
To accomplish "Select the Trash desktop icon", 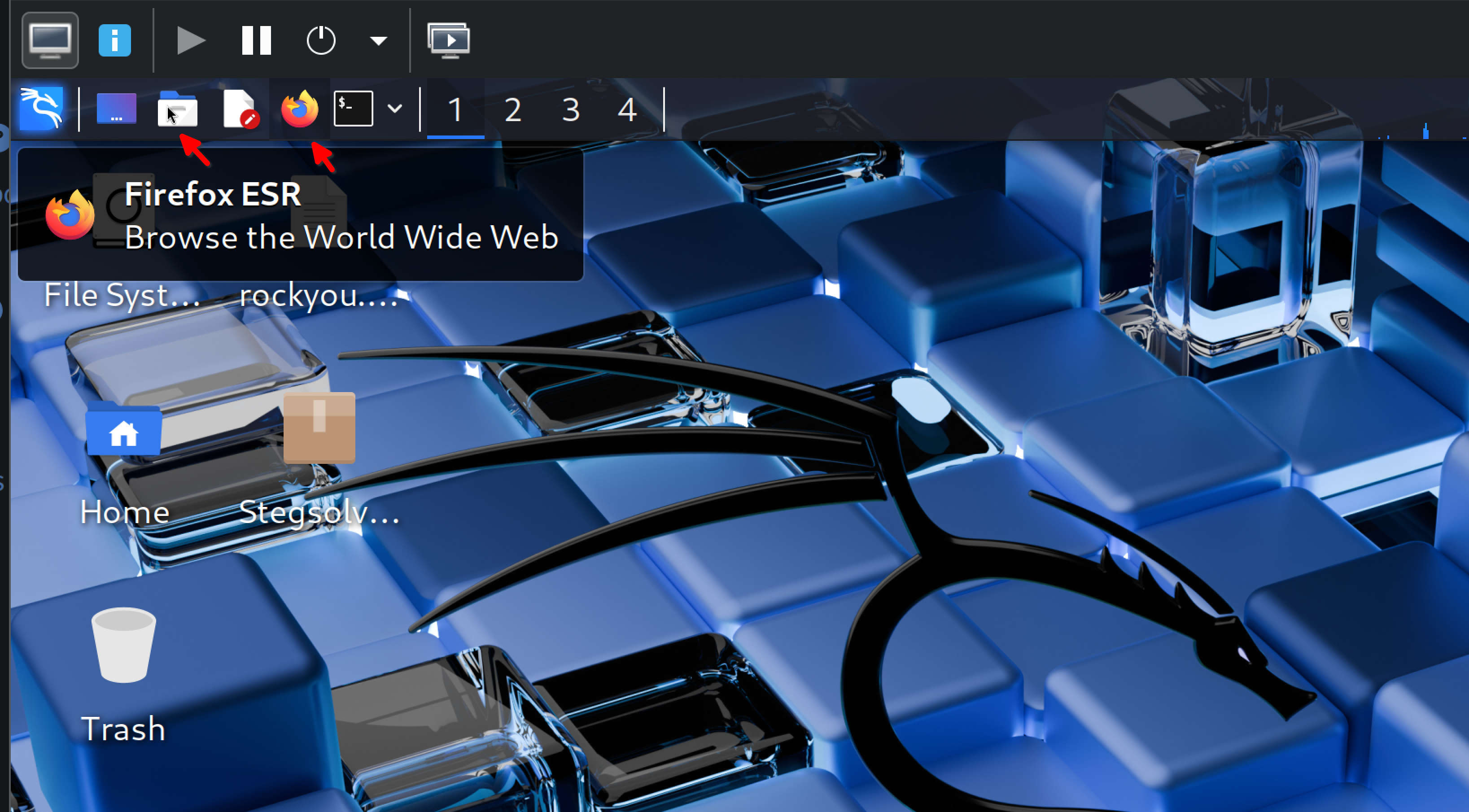I will [124, 644].
